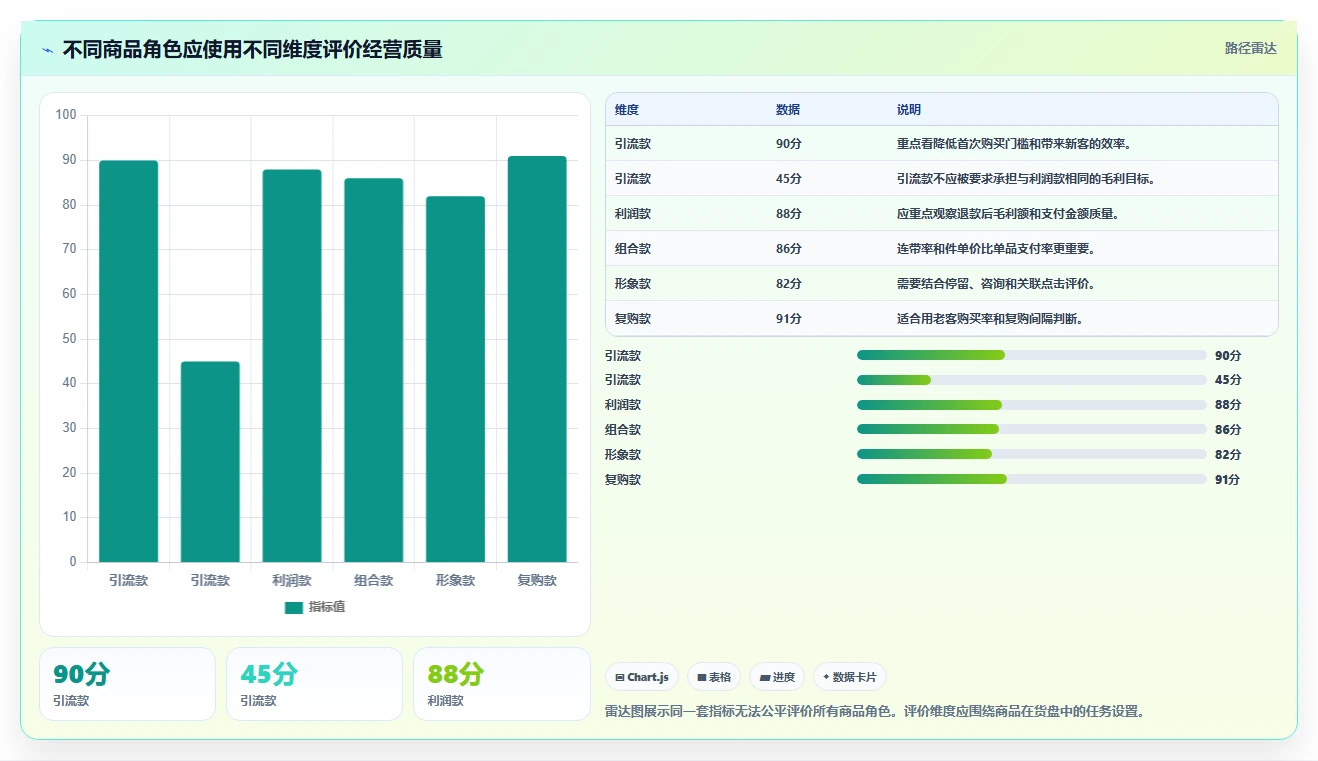Open the 88分 利润款 stat card
This screenshot has height=761, width=1318.
[x=501, y=684]
